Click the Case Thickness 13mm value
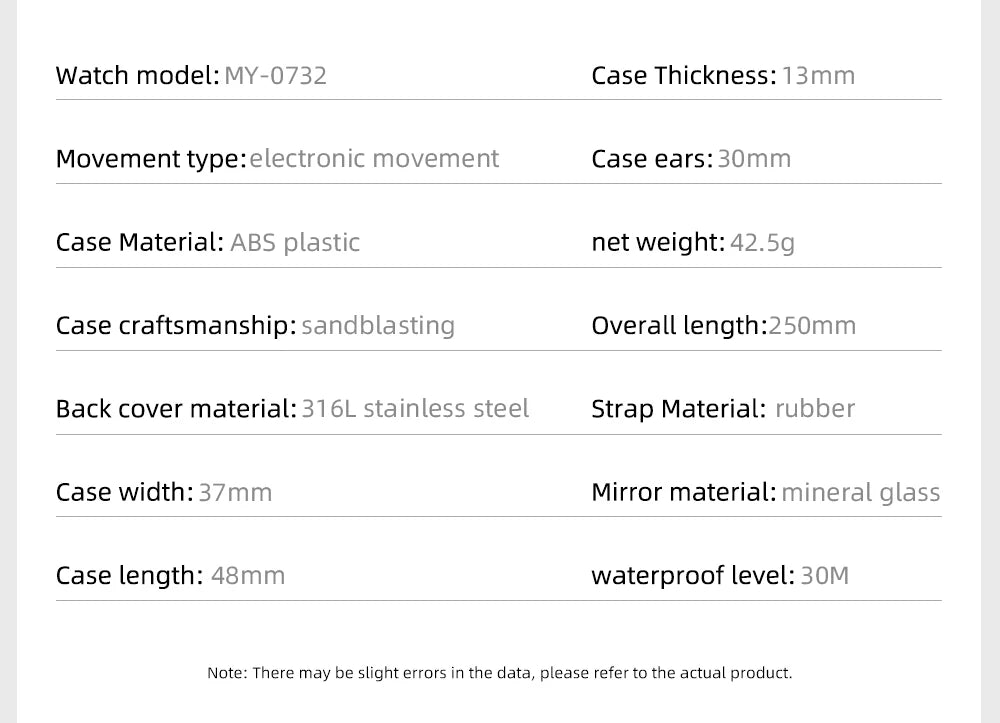Image resolution: width=1000 pixels, height=723 pixels. click(x=818, y=76)
